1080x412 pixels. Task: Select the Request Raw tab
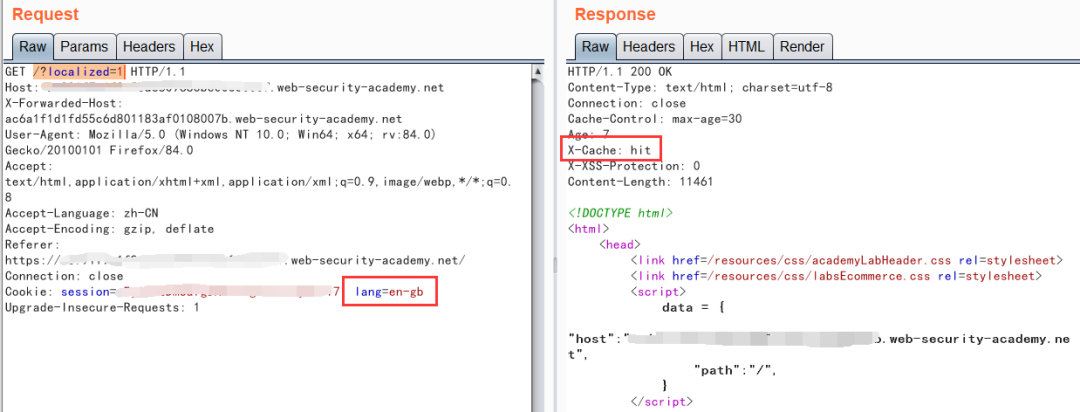tap(32, 47)
